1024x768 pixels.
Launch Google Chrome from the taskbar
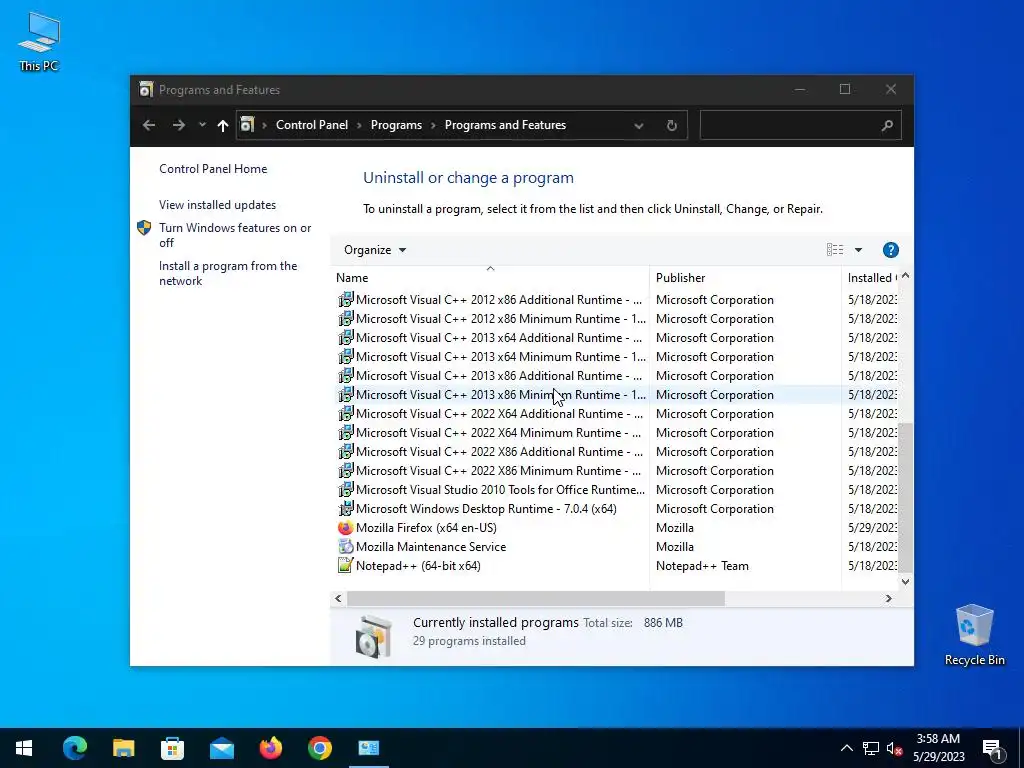[319, 748]
